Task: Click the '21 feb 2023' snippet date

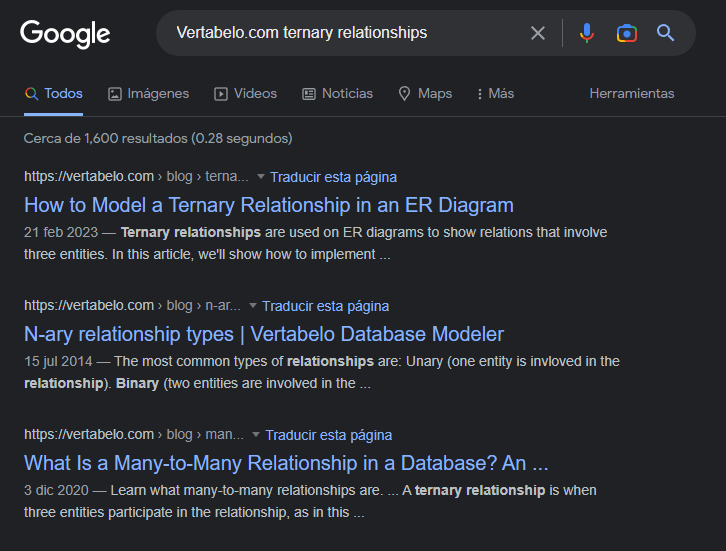Action: coord(61,232)
